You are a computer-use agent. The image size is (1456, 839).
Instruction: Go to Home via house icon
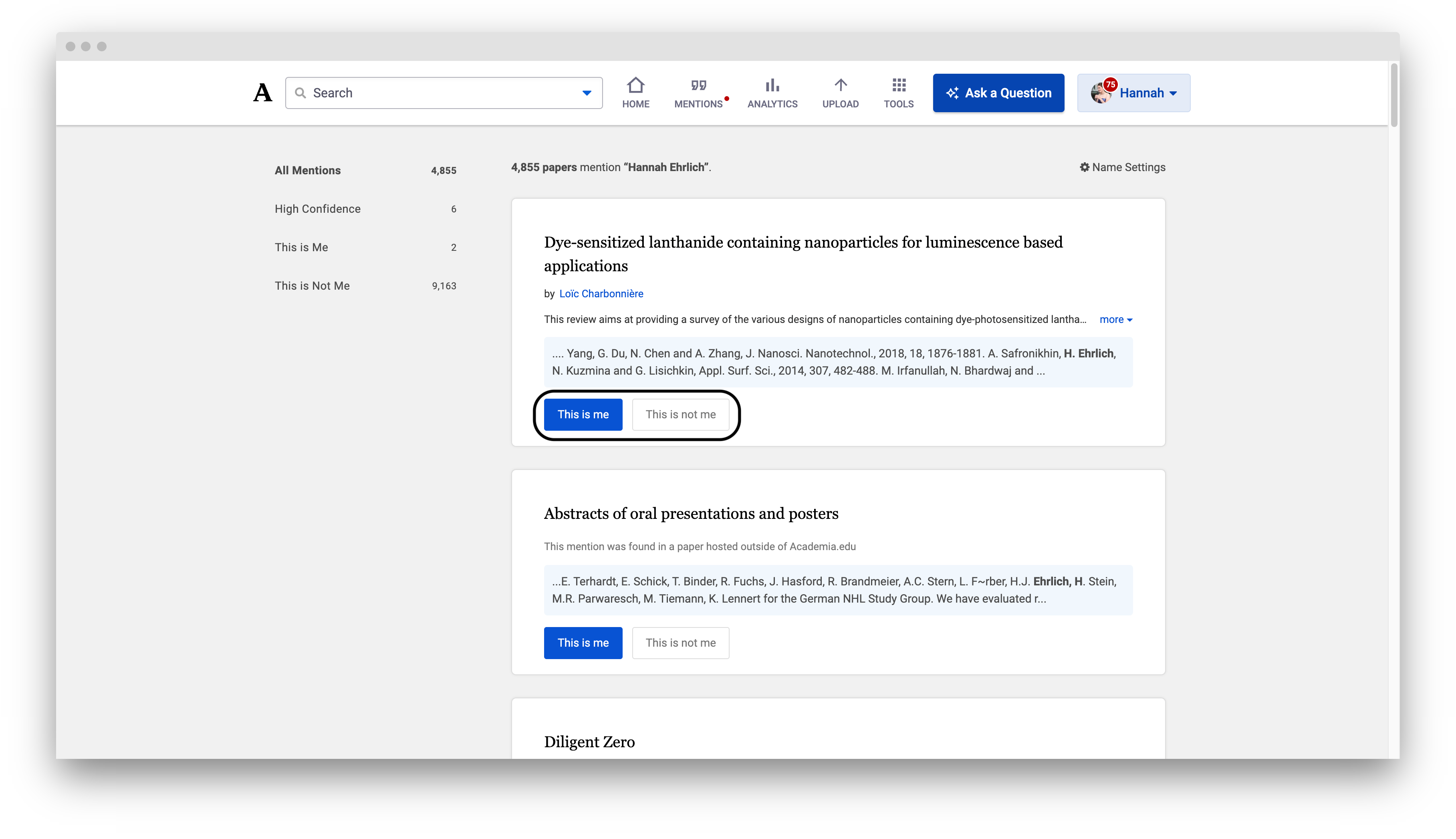(x=635, y=85)
